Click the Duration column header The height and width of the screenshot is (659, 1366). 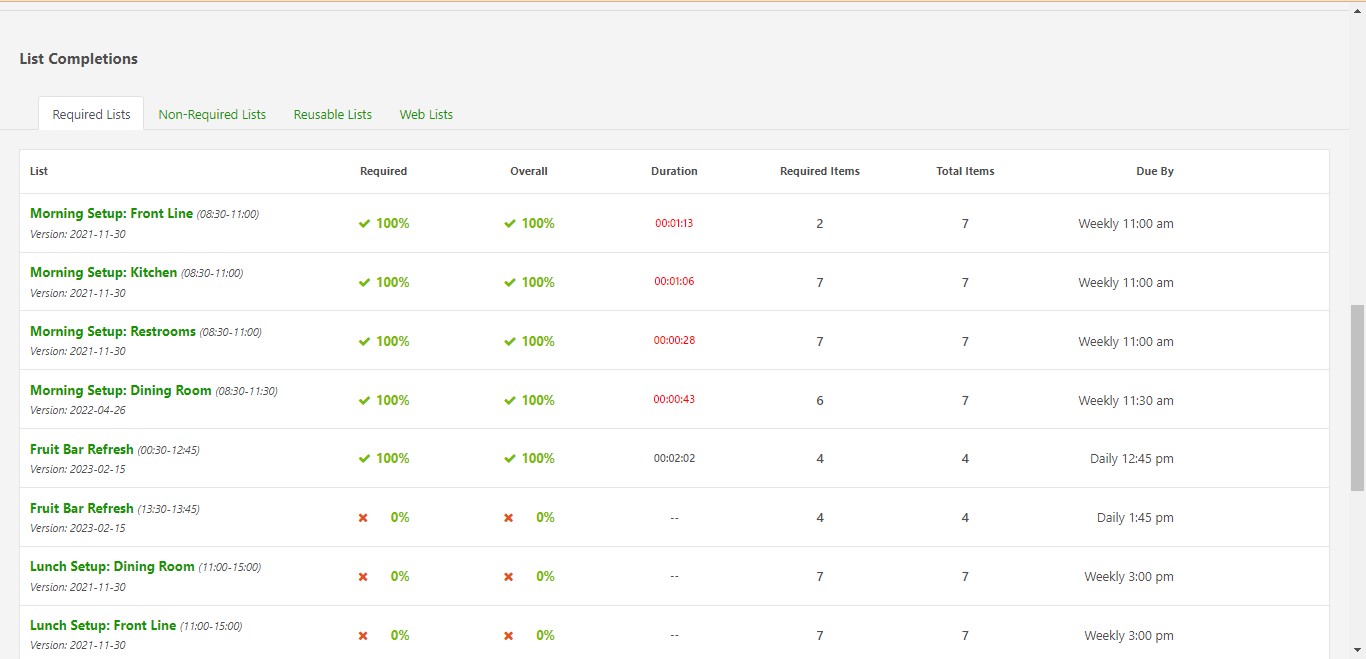click(674, 171)
